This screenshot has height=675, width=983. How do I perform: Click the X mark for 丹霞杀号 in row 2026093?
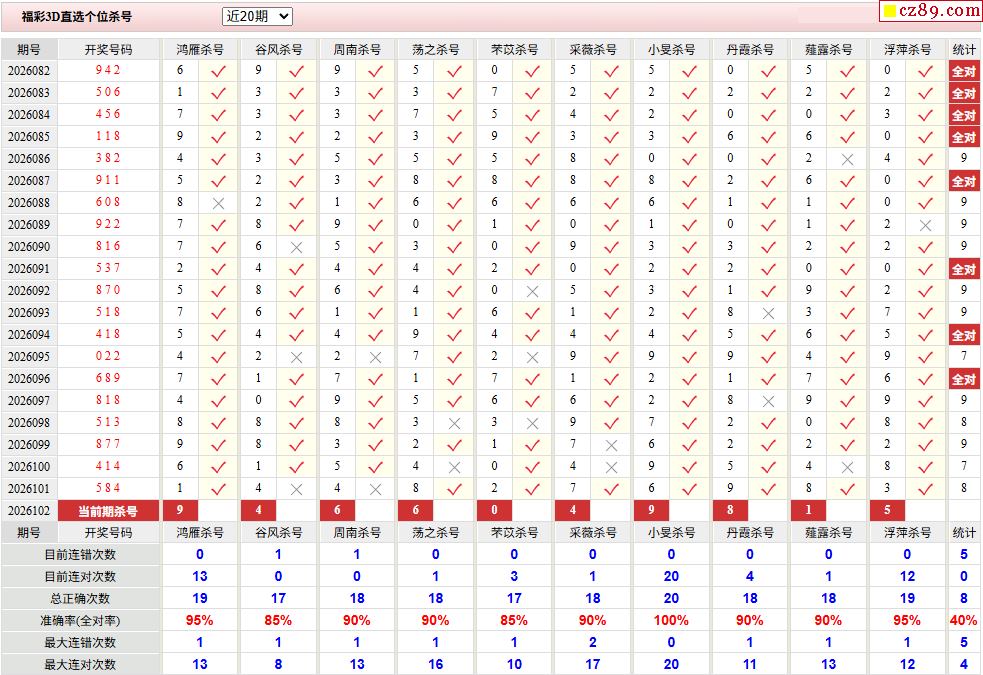[768, 313]
